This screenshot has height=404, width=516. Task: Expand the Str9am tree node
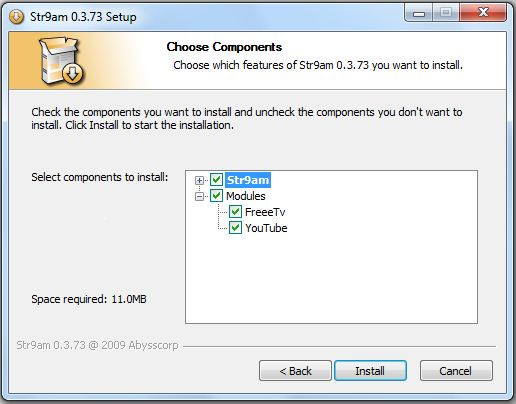[199, 180]
